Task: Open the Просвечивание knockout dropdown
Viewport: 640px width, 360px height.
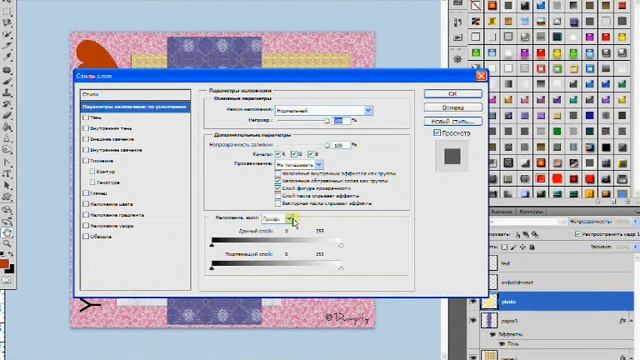Action: [x=299, y=164]
